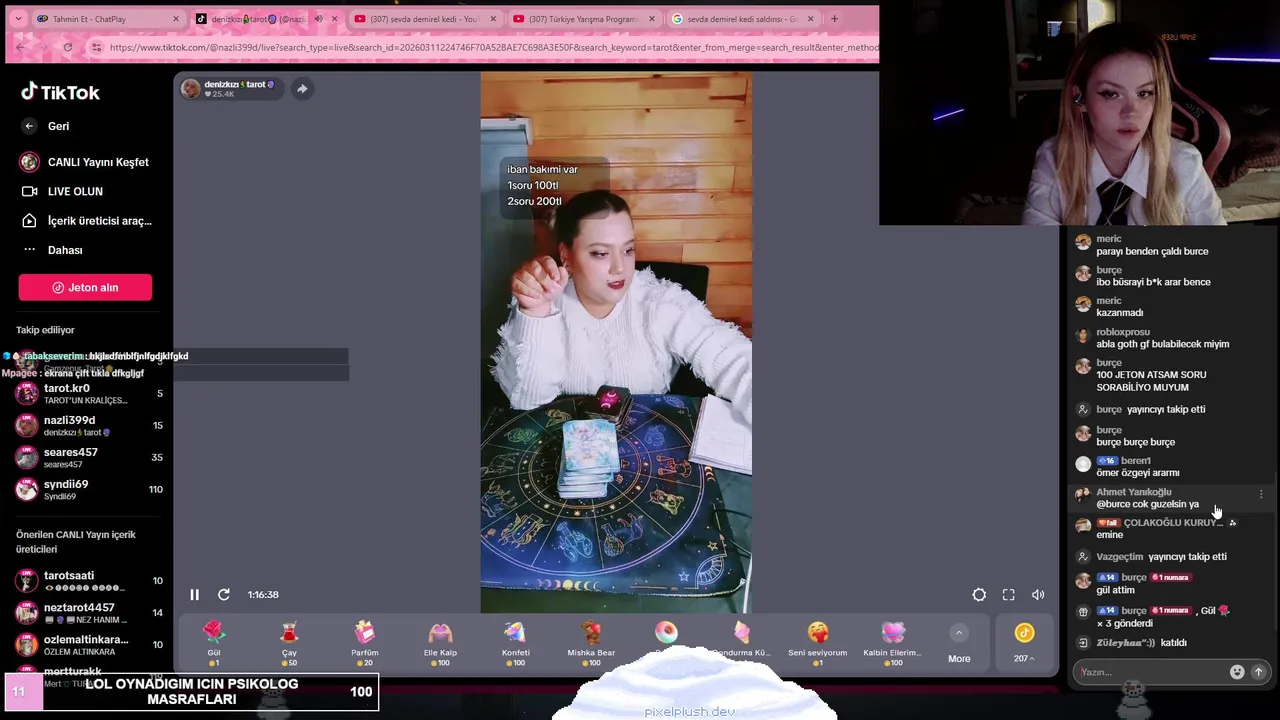Screen dimensions: 1280x720
Task: Send the Konfeti gift
Action: 516,642
